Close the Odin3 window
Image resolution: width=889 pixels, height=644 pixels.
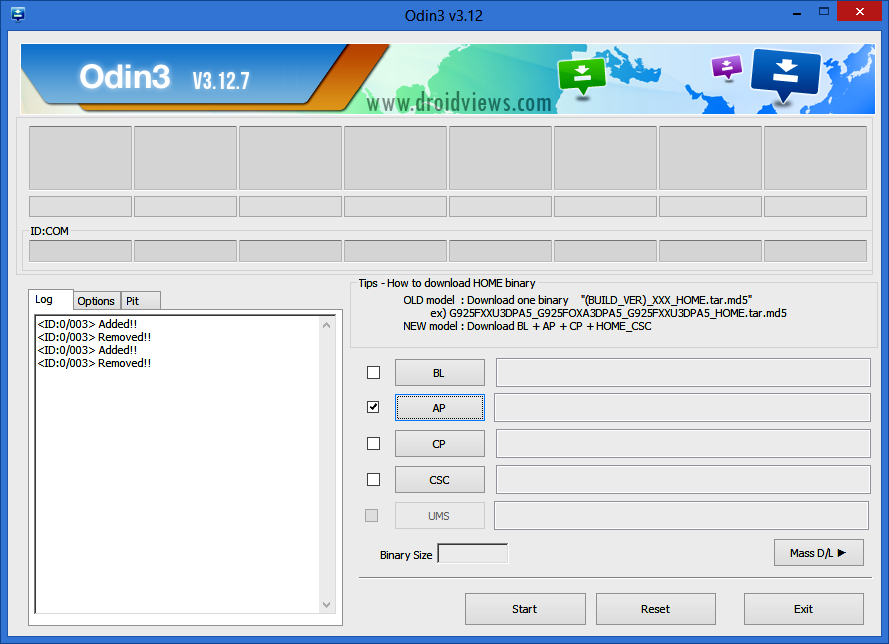[x=860, y=12]
